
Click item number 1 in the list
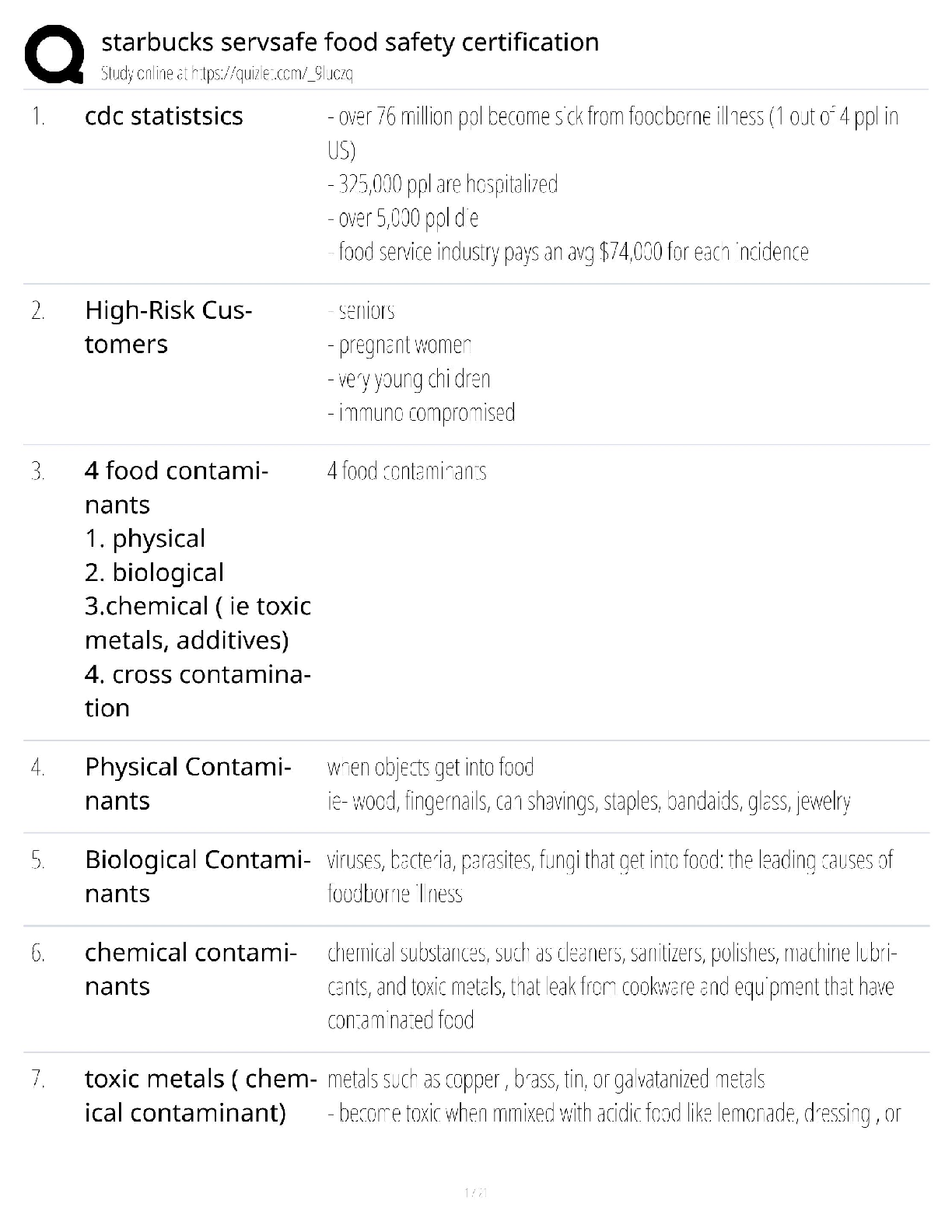(38, 117)
